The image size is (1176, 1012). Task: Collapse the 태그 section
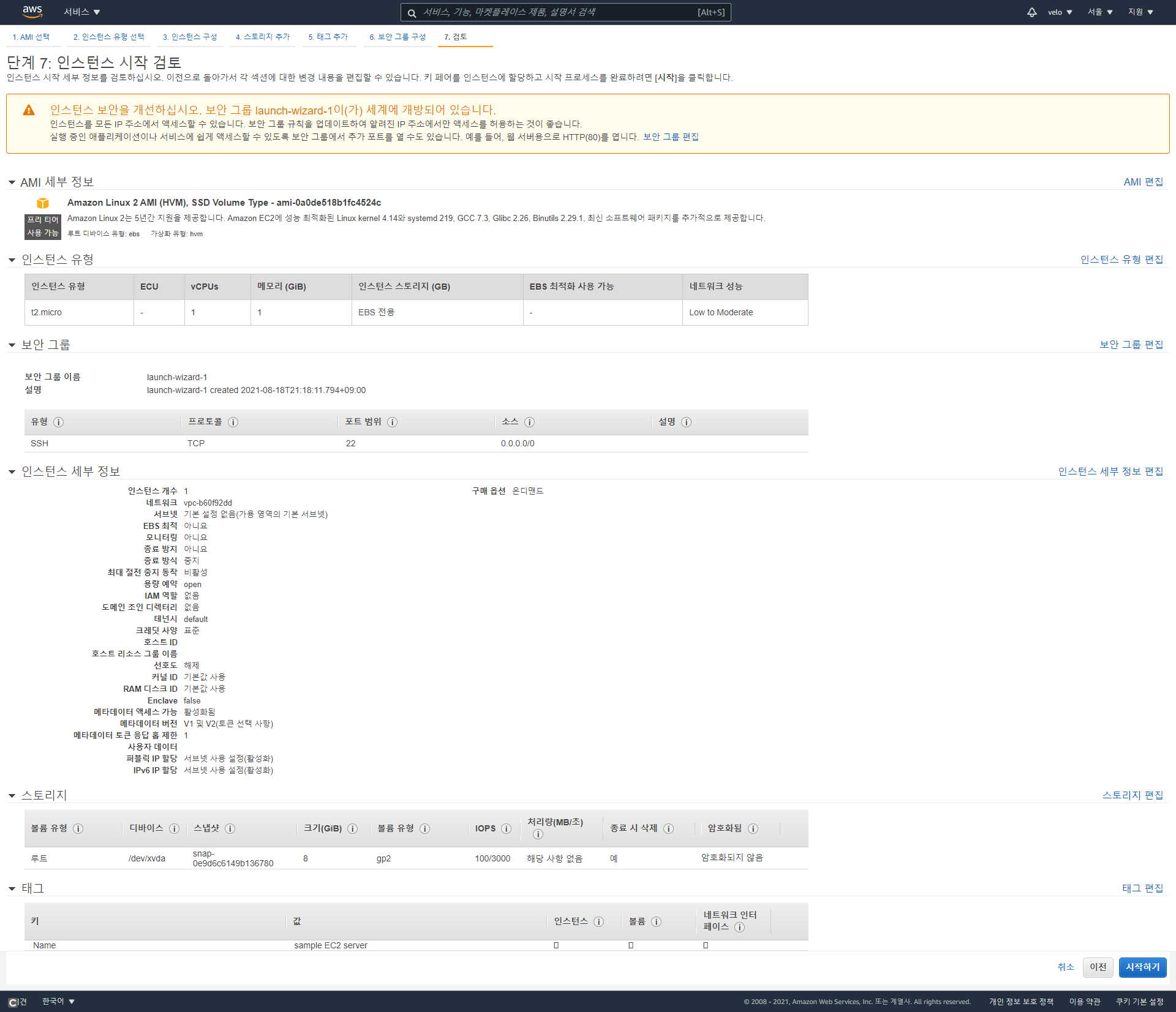(x=12, y=889)
